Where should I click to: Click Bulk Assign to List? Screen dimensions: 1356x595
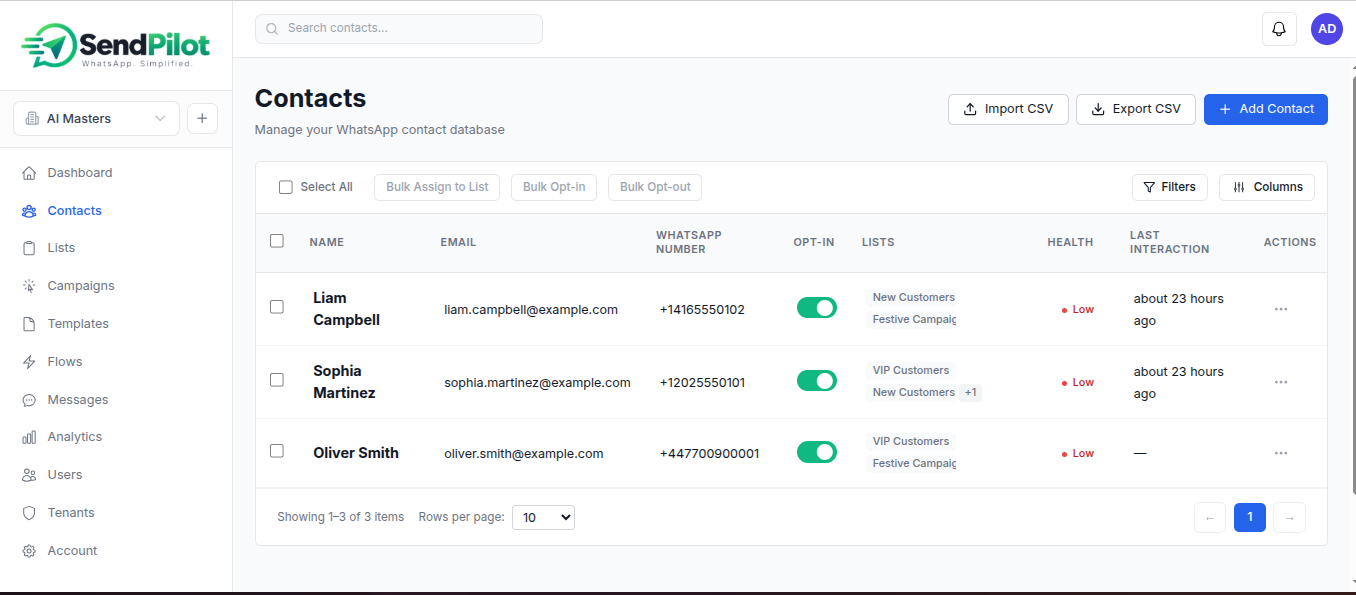pos(437,187)
